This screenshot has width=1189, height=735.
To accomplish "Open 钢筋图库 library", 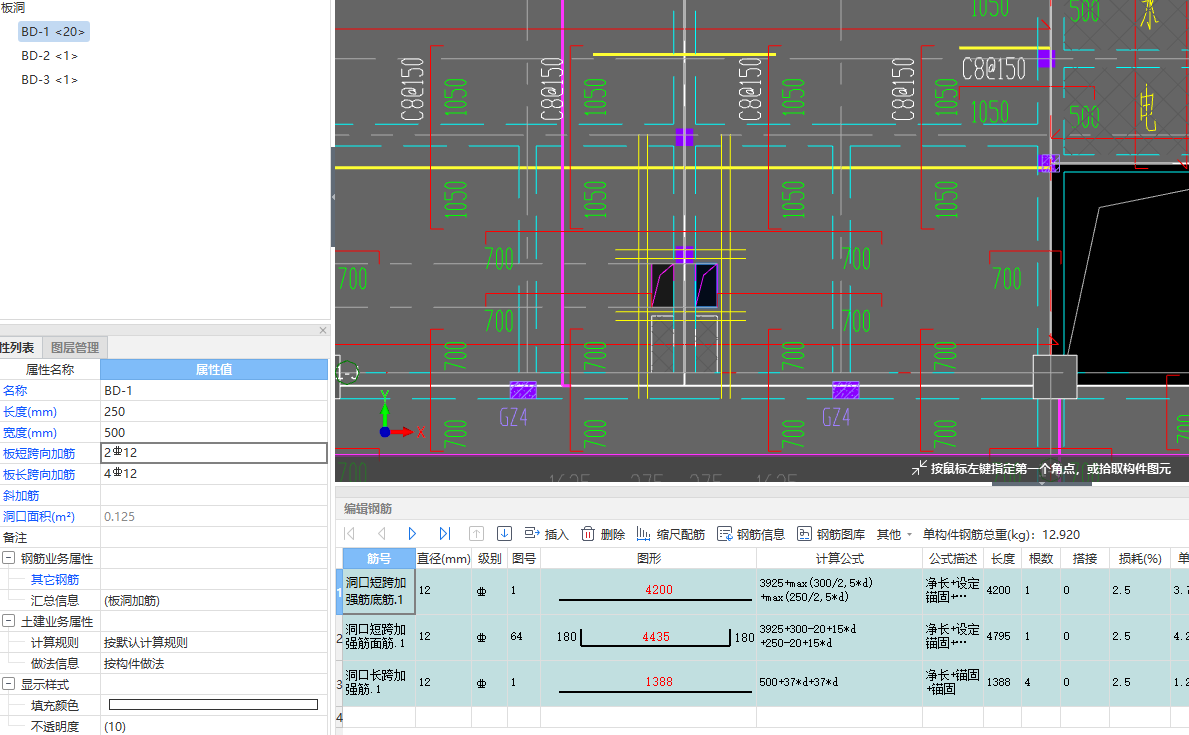I will tap(831, 534).
